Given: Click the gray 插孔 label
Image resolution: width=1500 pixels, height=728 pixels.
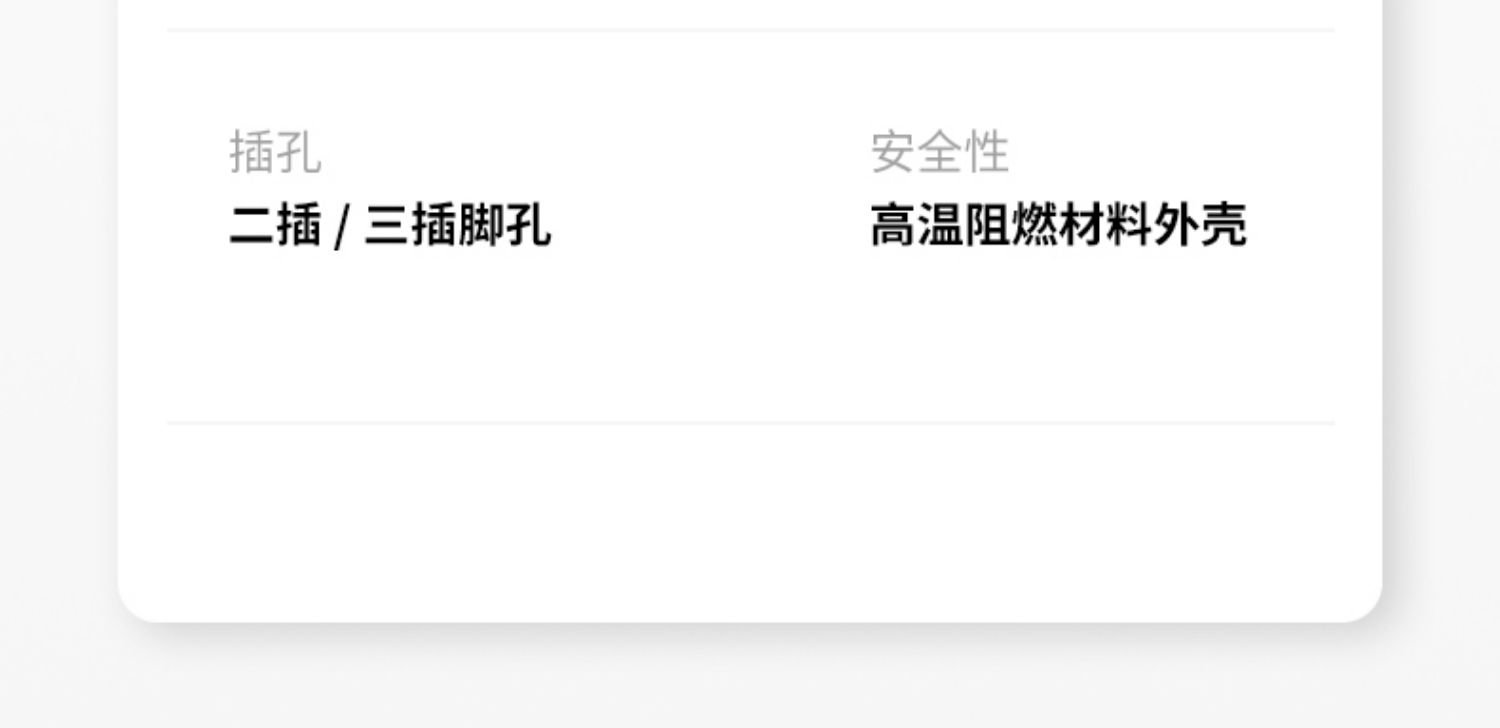Looking at the screenshot, I should (275, 152).
